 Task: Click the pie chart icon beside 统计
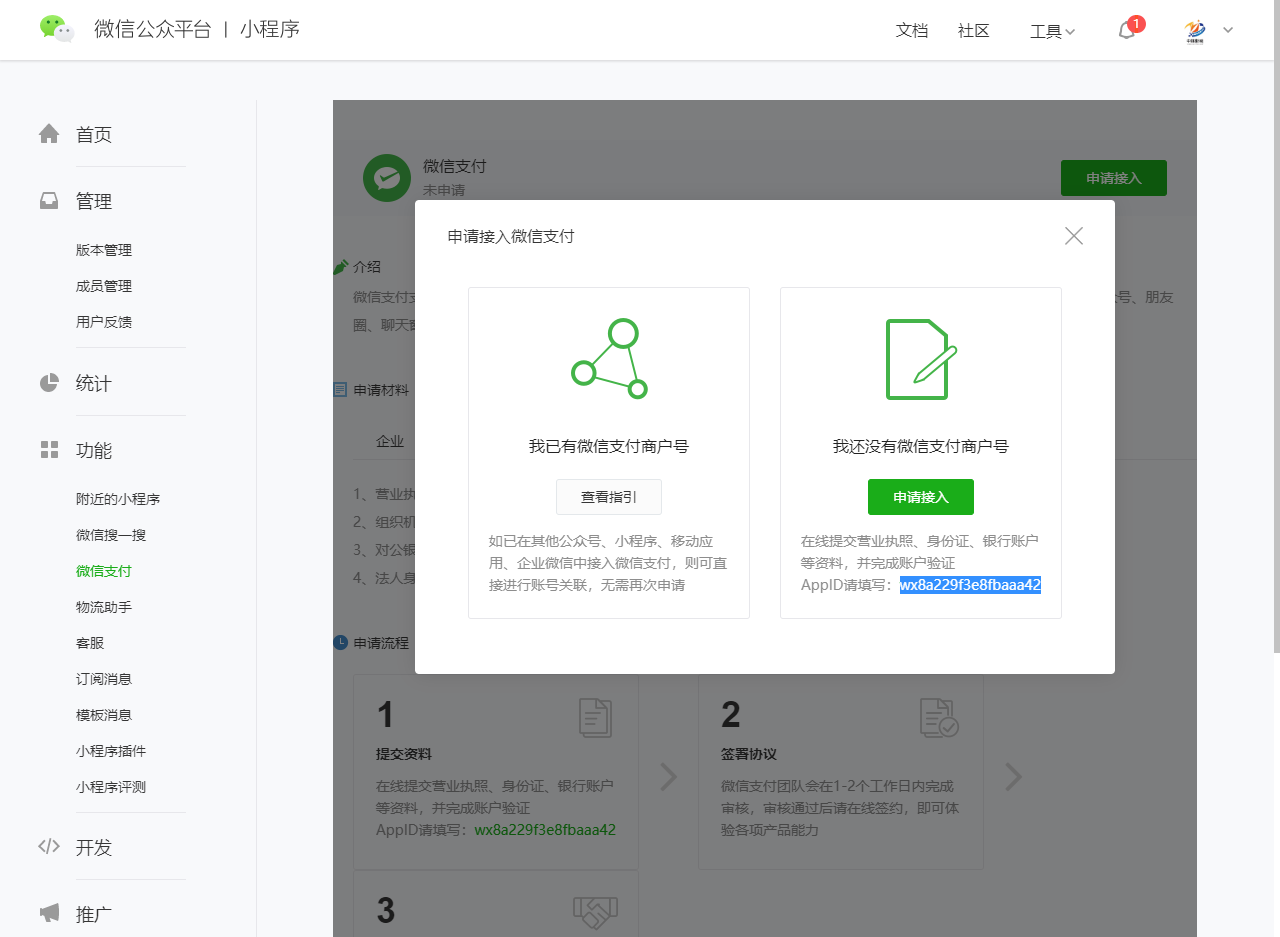49,383
